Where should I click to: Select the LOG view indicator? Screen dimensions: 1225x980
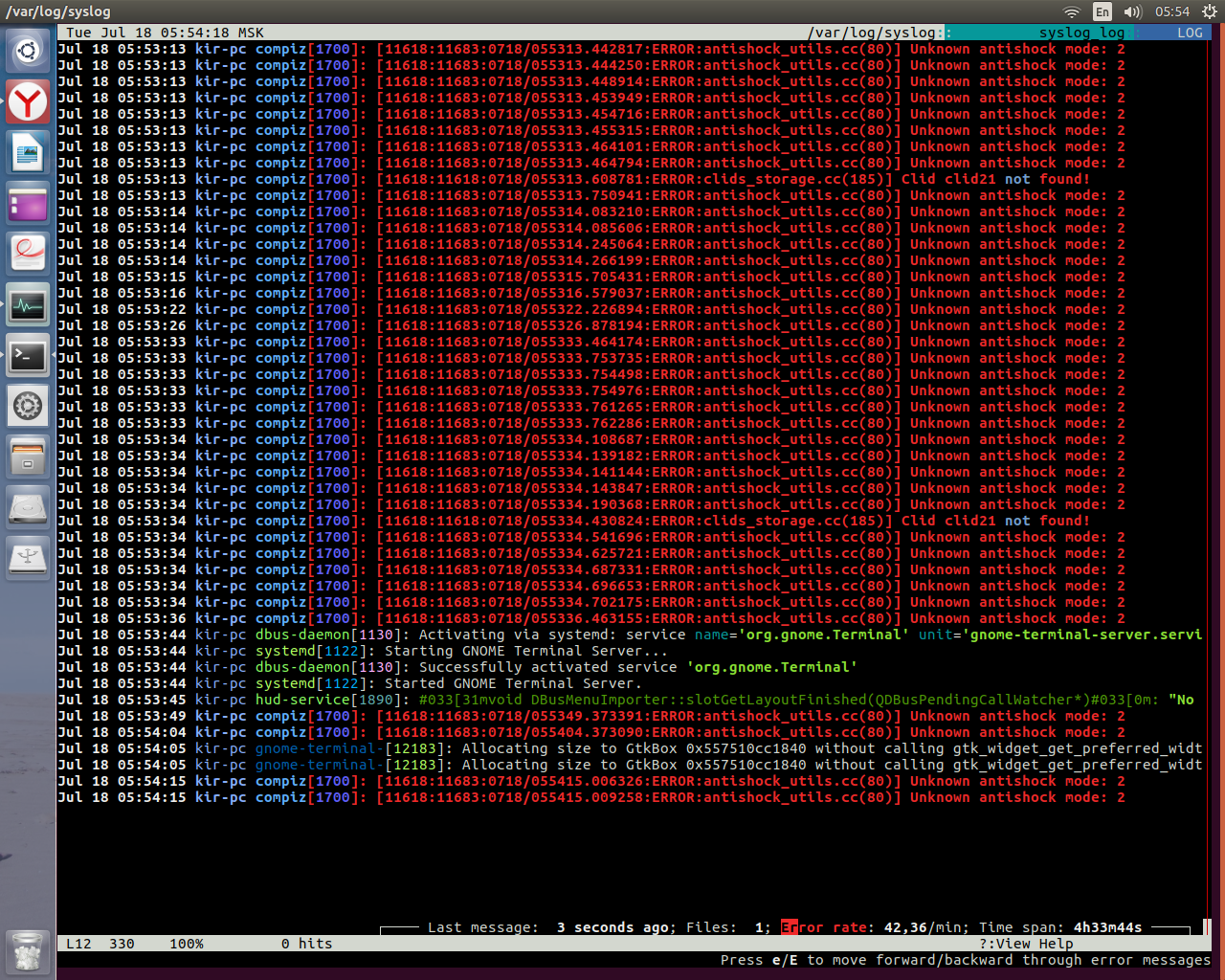[1190, 33]
